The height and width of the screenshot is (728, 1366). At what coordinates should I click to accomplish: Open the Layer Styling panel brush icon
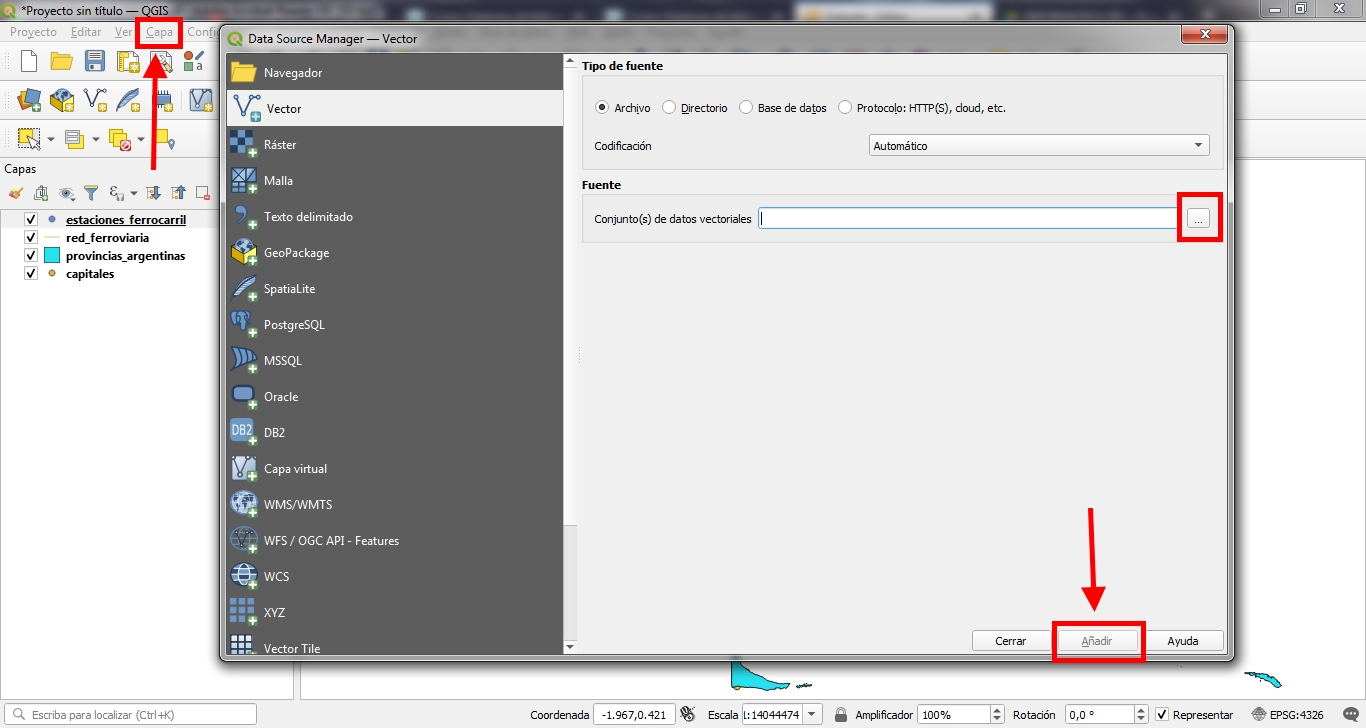tap(16, 193)
